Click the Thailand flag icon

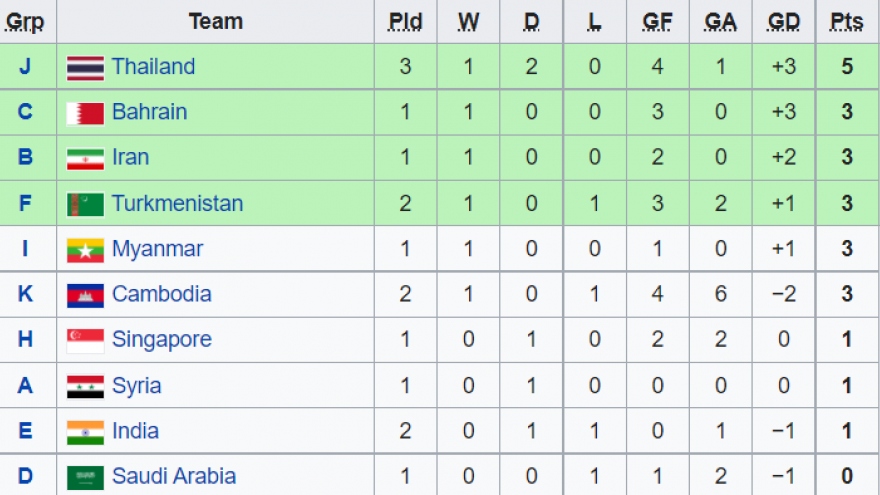tap(85, 68)
